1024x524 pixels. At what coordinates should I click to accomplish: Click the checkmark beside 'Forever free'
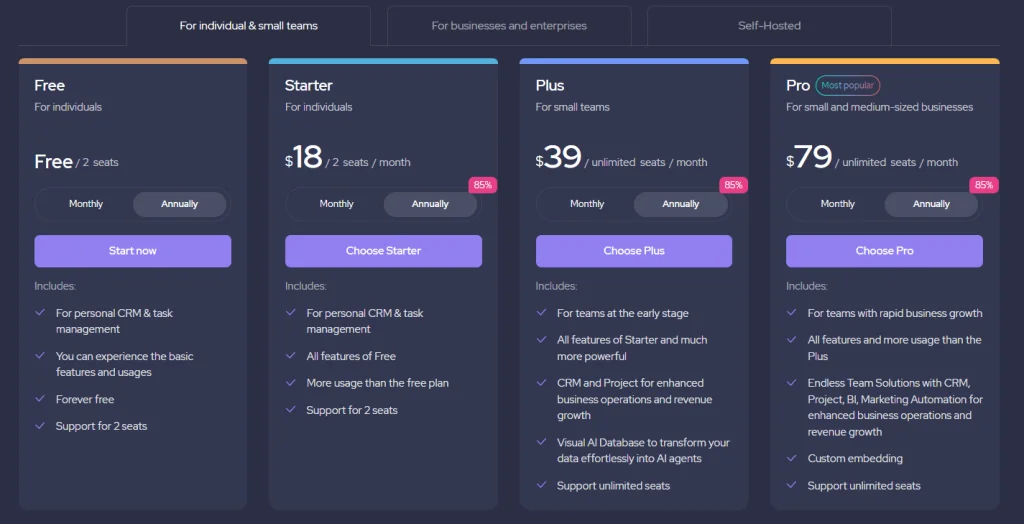pyautogui.click(x=40, y=399)
